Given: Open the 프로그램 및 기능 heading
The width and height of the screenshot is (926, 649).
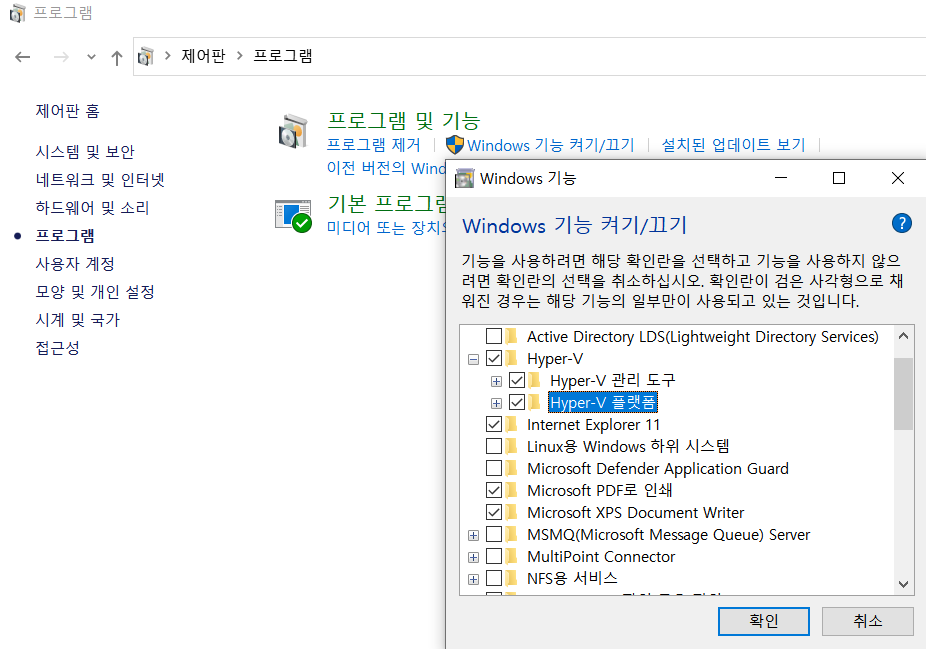Looking at the screenshot, I should (404, 120).
